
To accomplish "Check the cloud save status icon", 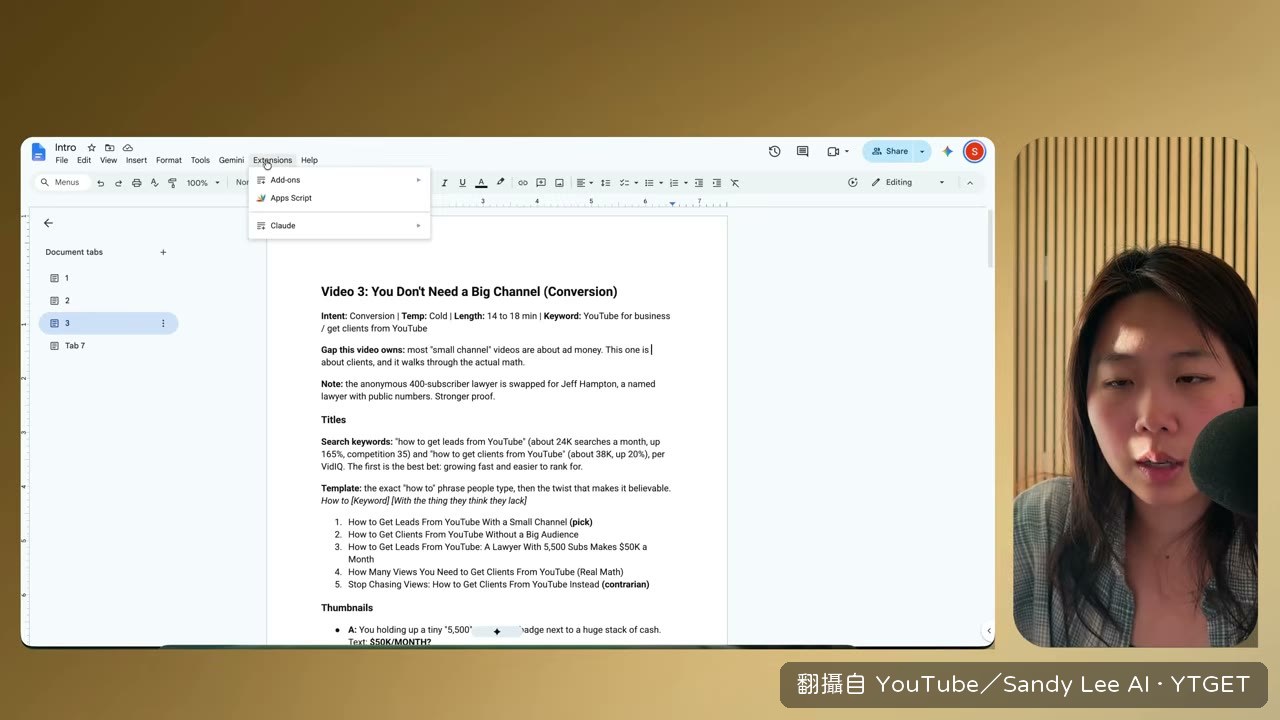I will tap(128, 148).
